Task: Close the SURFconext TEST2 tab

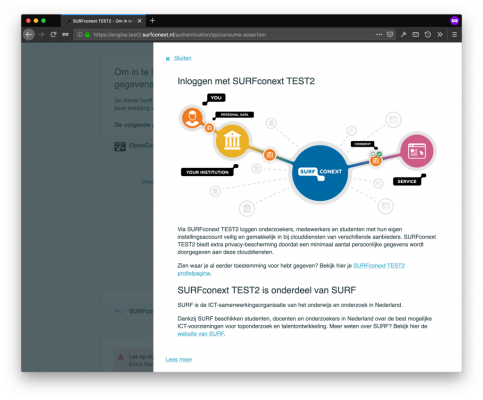Action: coord(139,21)
